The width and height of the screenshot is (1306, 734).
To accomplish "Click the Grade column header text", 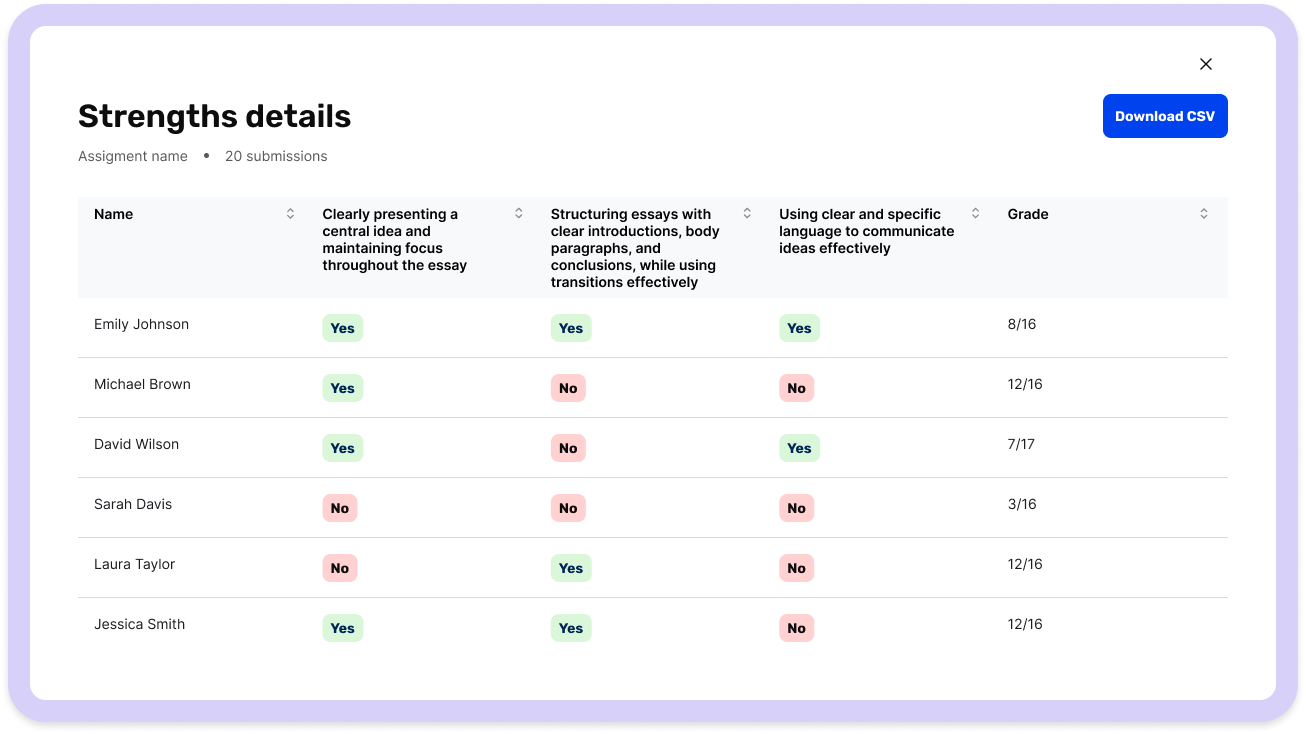I will (1027, 214).
